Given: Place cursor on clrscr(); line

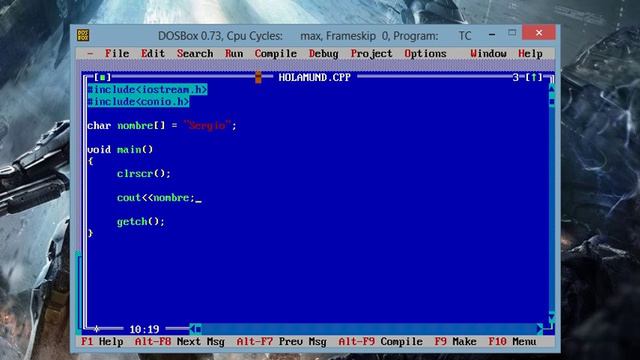Looking at the screenshot, I should [144, 173].
